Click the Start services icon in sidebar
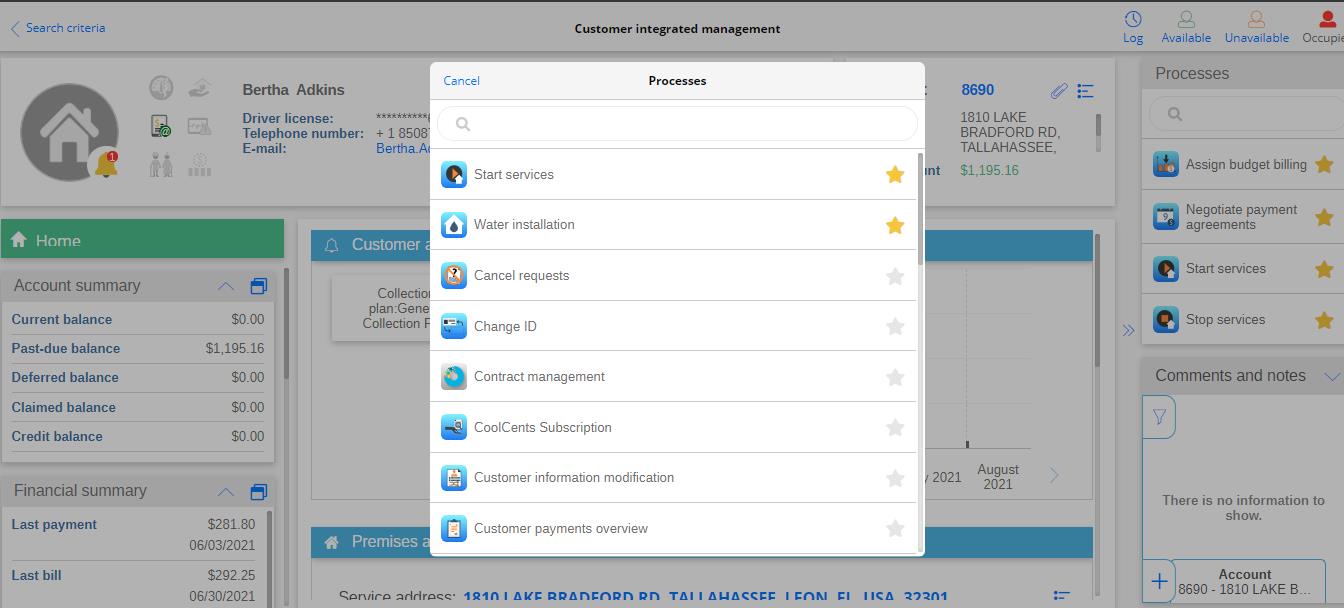Screen dimensions: 1344x608 (x=1166, y=269)
